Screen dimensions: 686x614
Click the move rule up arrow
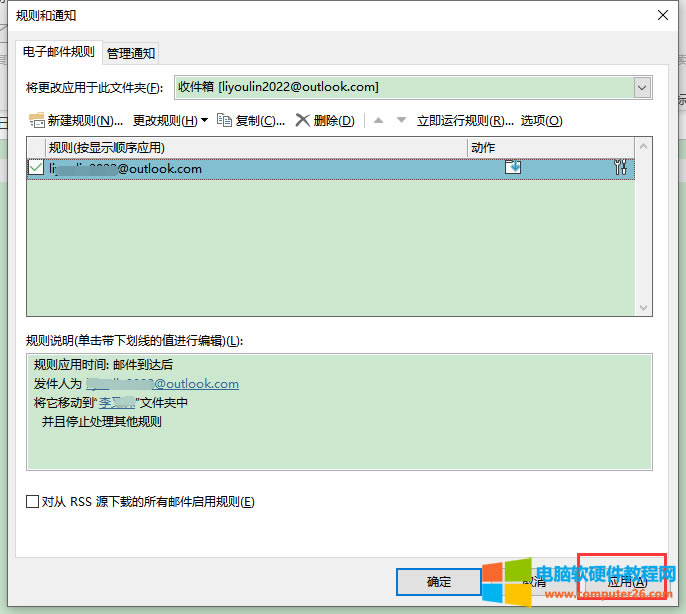coord(378,121)
